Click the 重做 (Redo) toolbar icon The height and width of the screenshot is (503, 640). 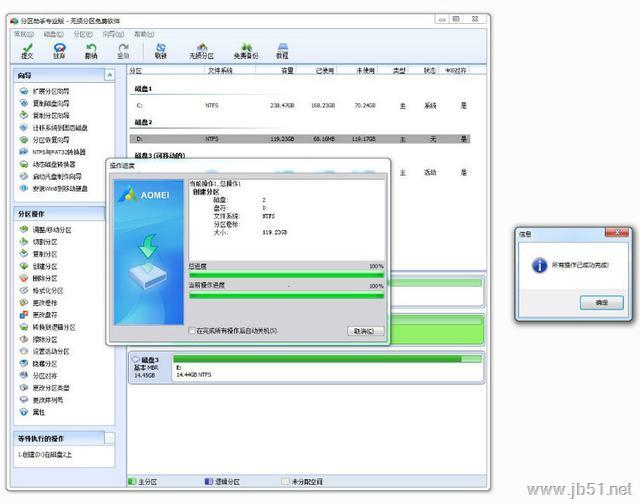[x=123, y=51]
